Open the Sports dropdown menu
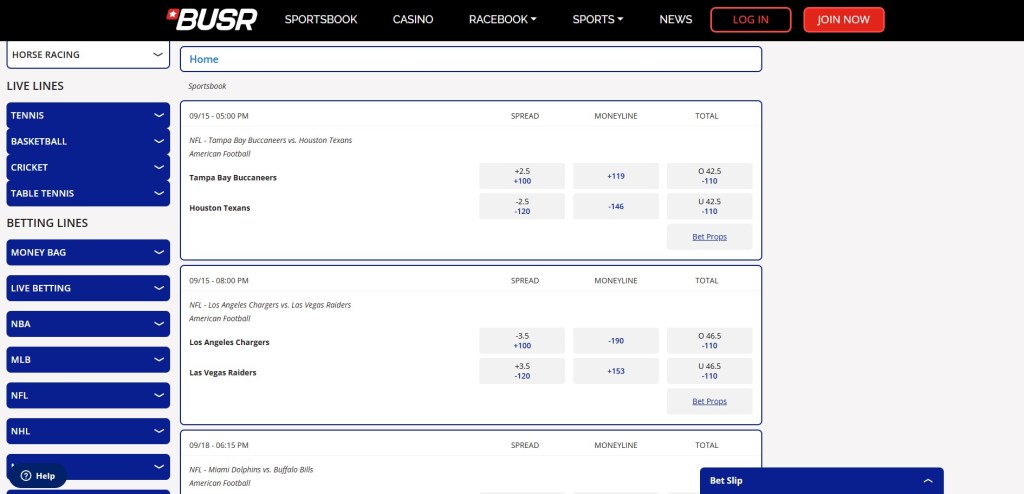Image resolution: width=1024 pixels, height=494 pixels. (x=597, y=19)
